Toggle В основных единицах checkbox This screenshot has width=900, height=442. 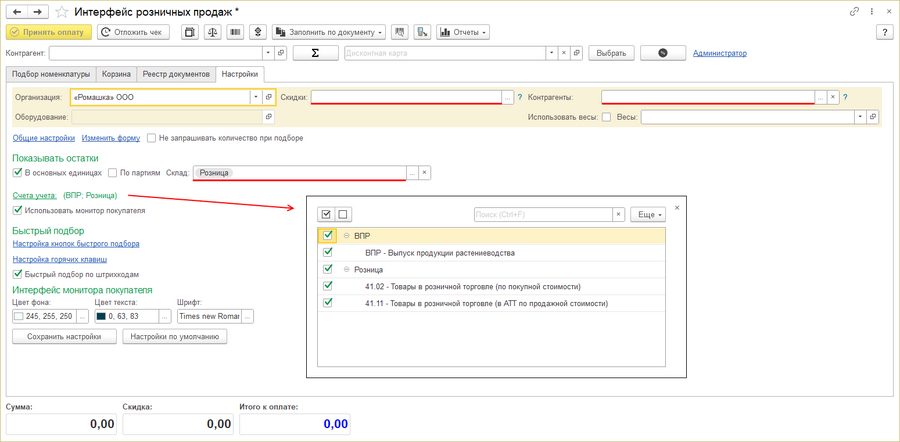coord(17,172)
